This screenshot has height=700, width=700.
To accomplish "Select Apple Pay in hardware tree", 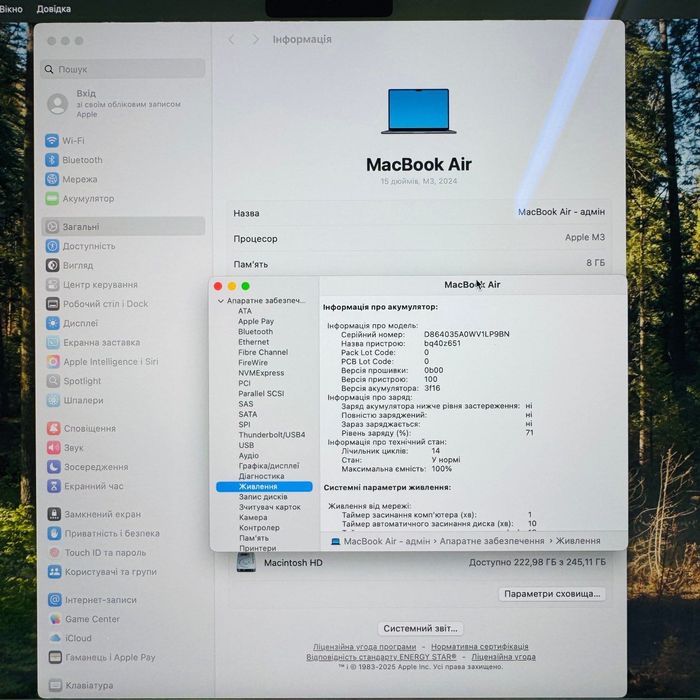I will click(256, 321).
